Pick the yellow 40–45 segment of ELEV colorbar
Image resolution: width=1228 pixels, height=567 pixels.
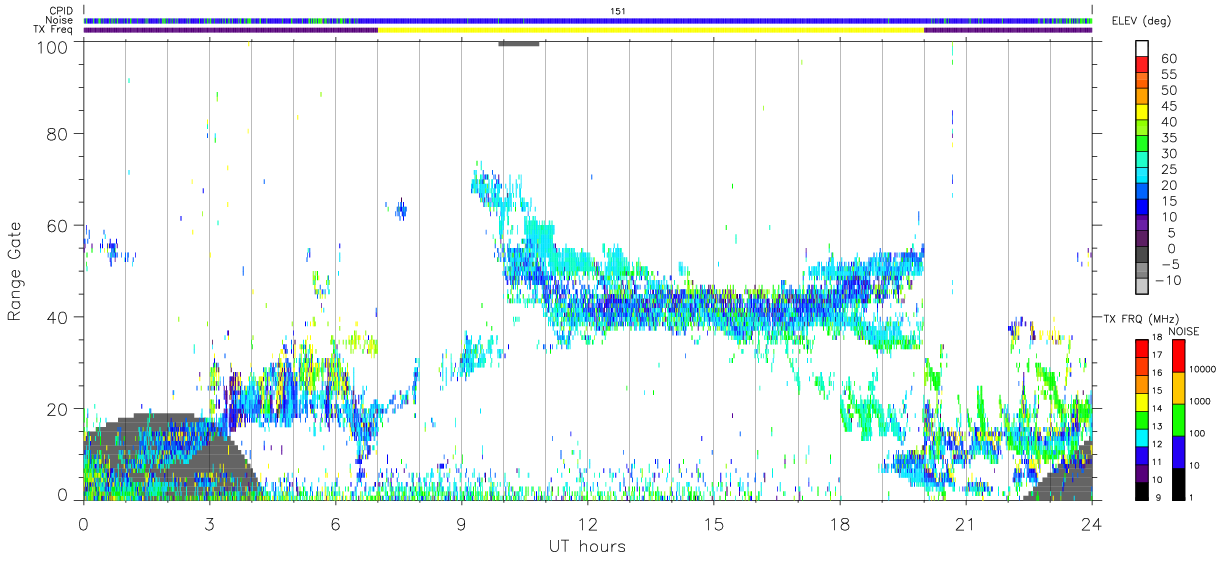pos(1143,113)
